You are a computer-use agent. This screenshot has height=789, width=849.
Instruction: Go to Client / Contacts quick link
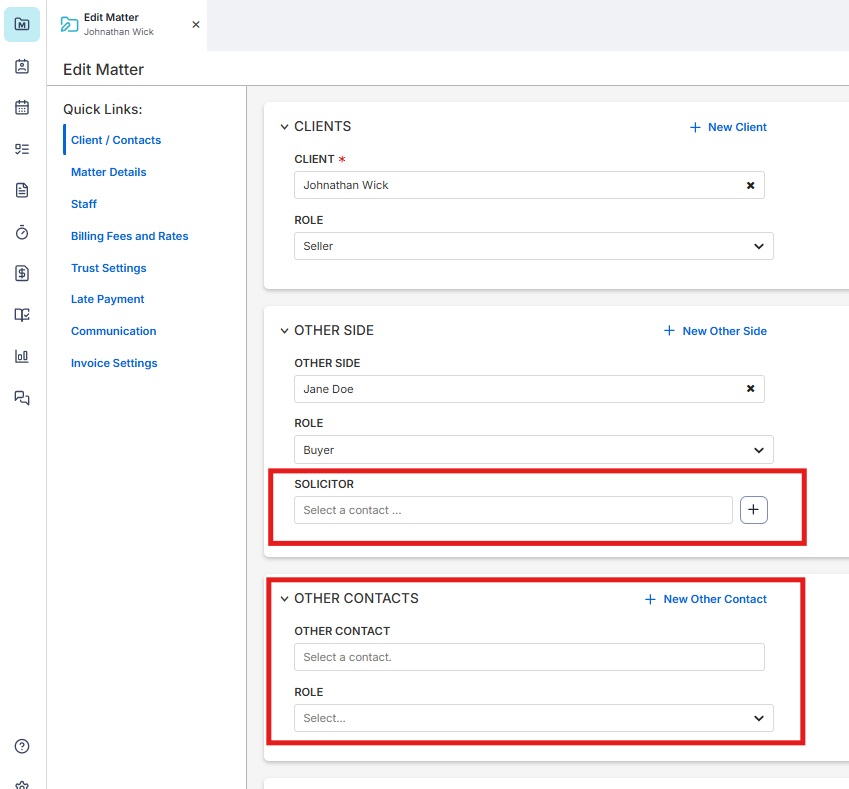(x=116, y=140)
